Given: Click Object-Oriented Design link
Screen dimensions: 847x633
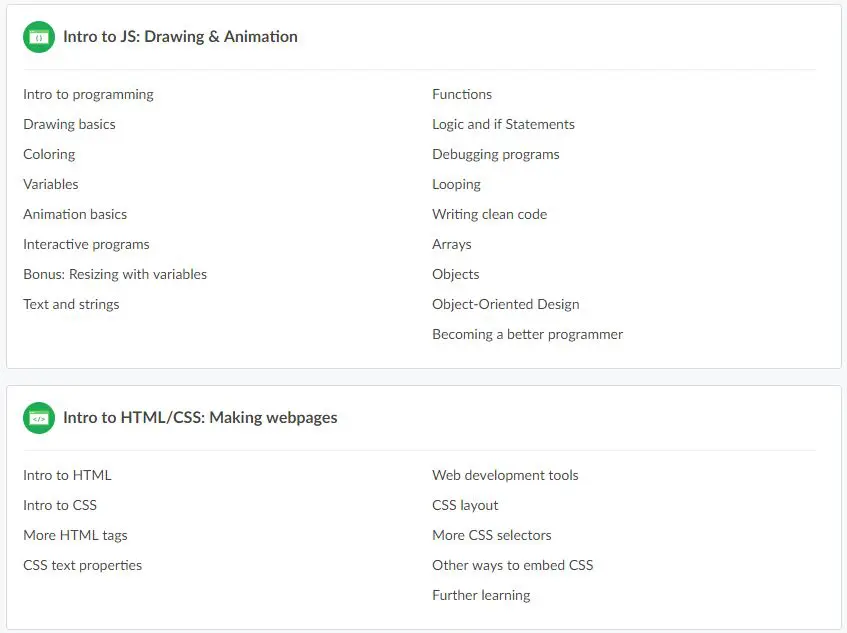Looking at the screenshot, I should (x=505, y=305).
